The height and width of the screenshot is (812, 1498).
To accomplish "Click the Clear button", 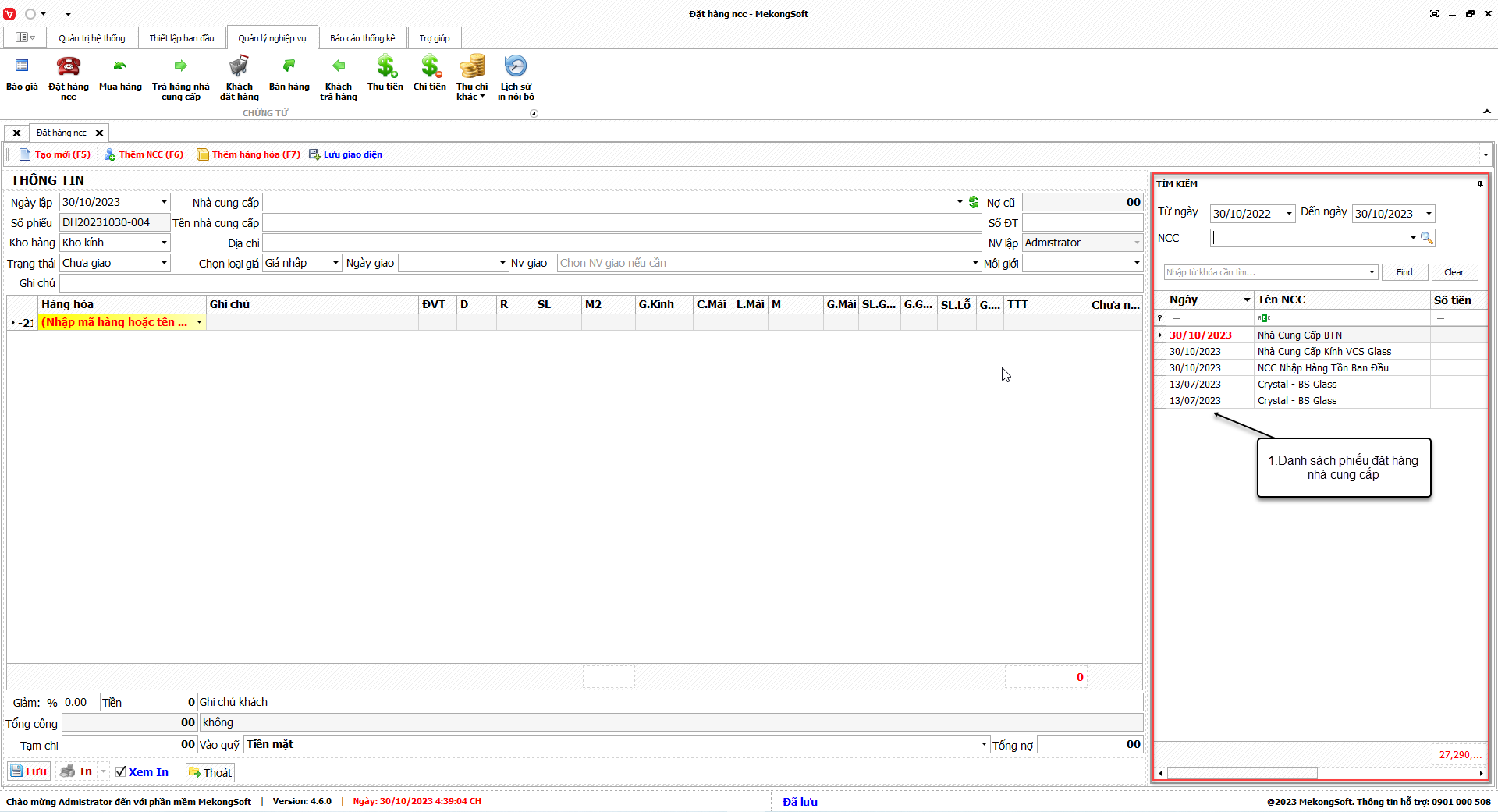I will pos(1454,272).
